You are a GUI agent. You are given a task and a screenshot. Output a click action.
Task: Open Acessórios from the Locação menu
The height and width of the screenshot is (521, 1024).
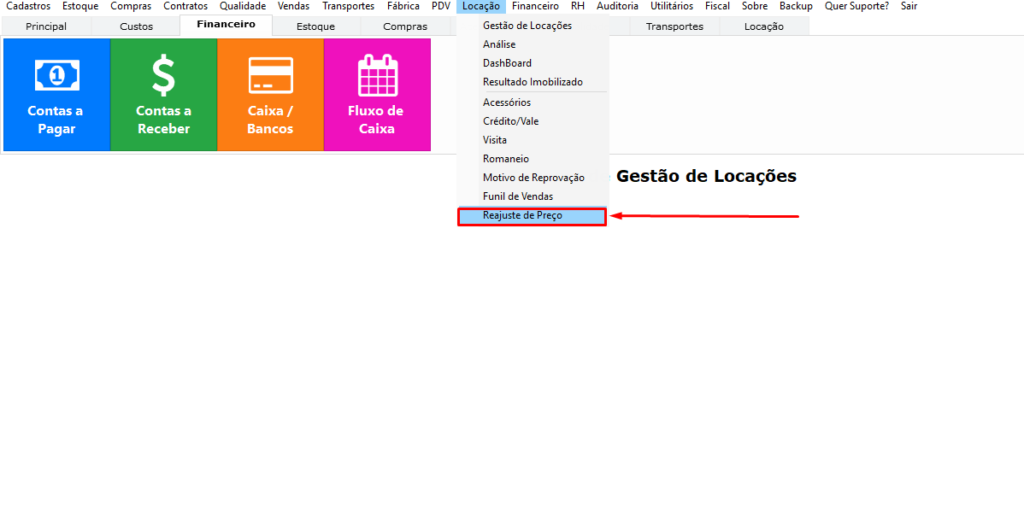(506, 102)
